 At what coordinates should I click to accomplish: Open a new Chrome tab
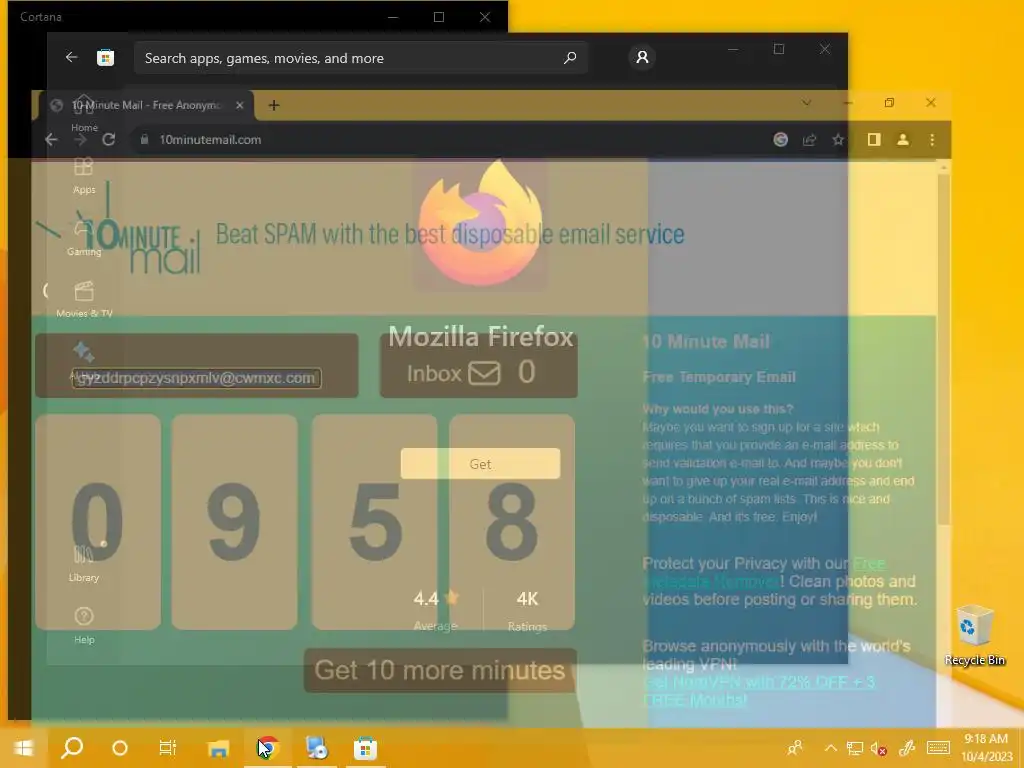click(x=274, y=105)
